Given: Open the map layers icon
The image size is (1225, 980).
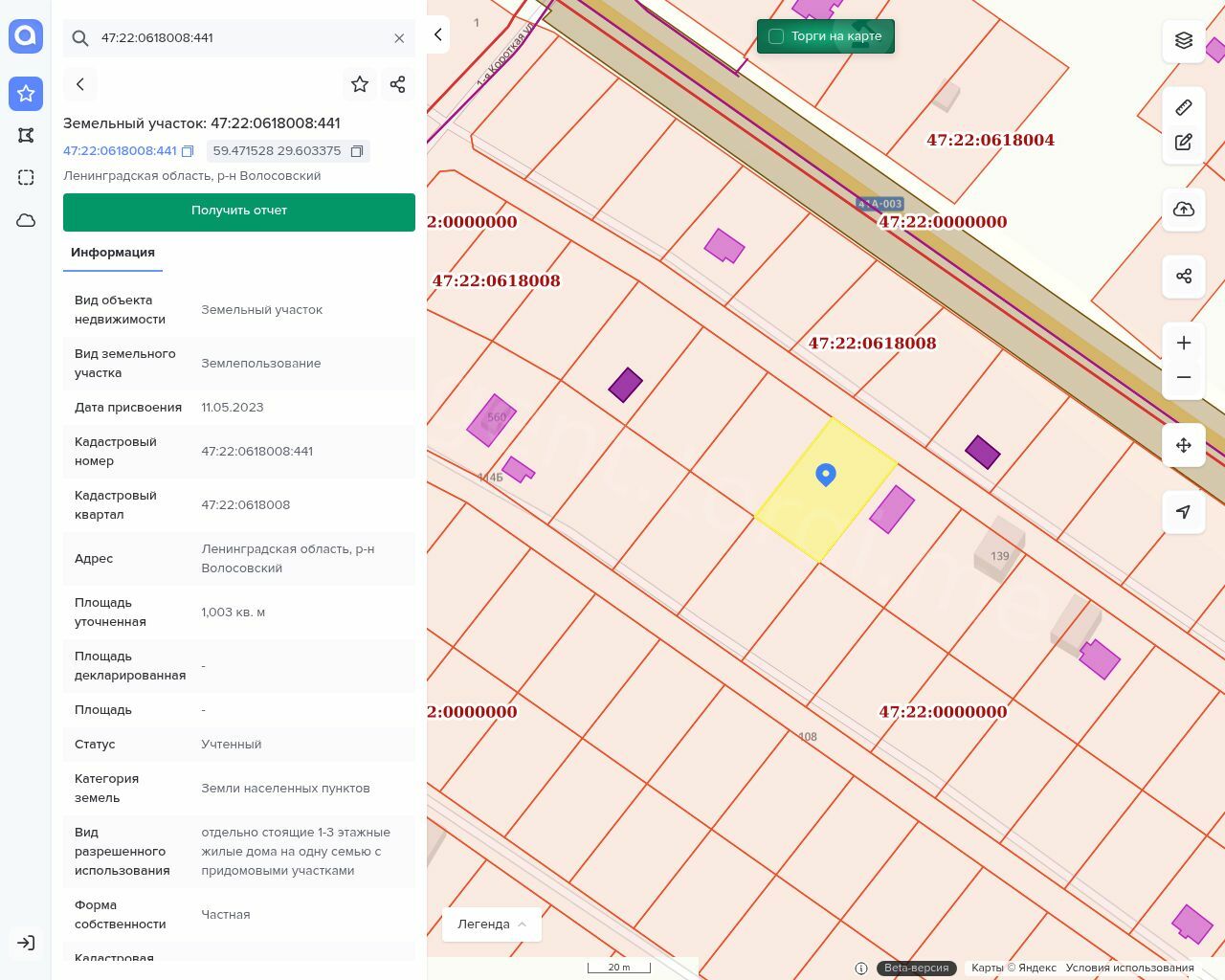Looking at the screenshot, I should coord(1184,40).
